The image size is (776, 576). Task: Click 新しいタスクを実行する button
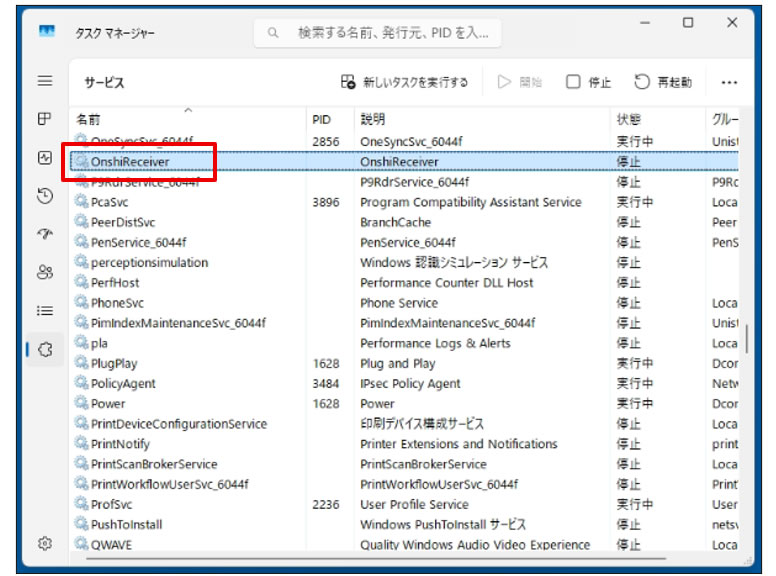pos(404,82)
